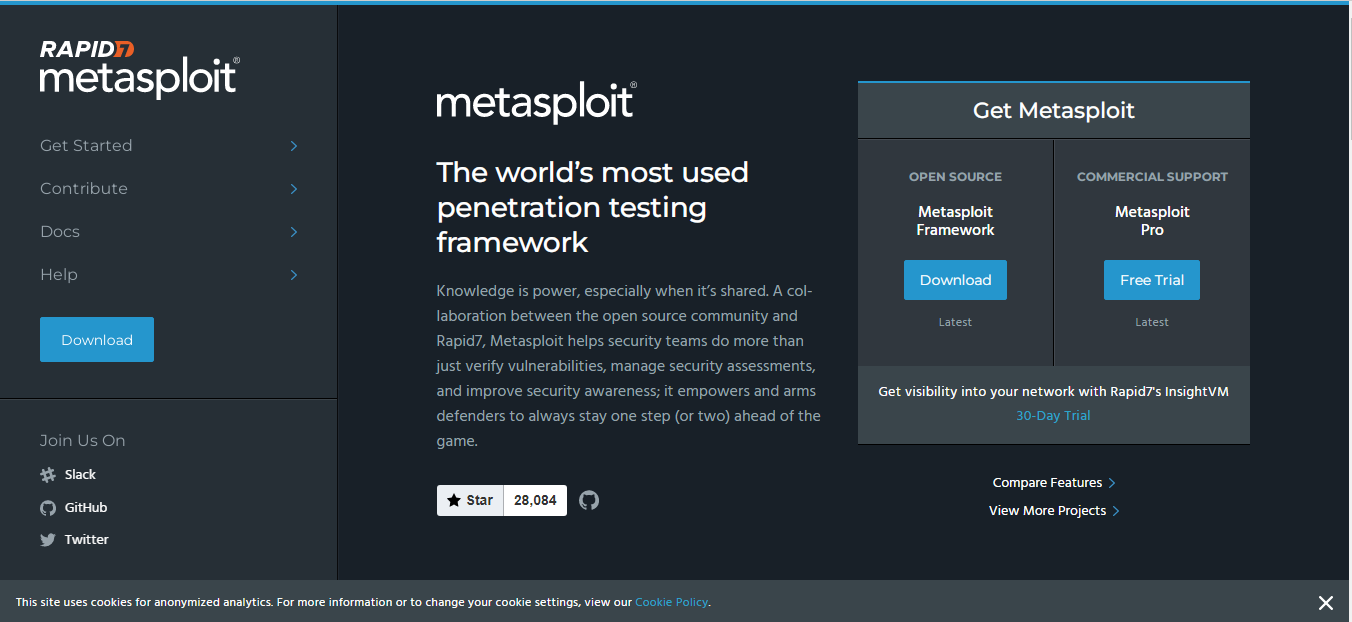
Task: Expand the Get Started chevron
Action: 294,146
